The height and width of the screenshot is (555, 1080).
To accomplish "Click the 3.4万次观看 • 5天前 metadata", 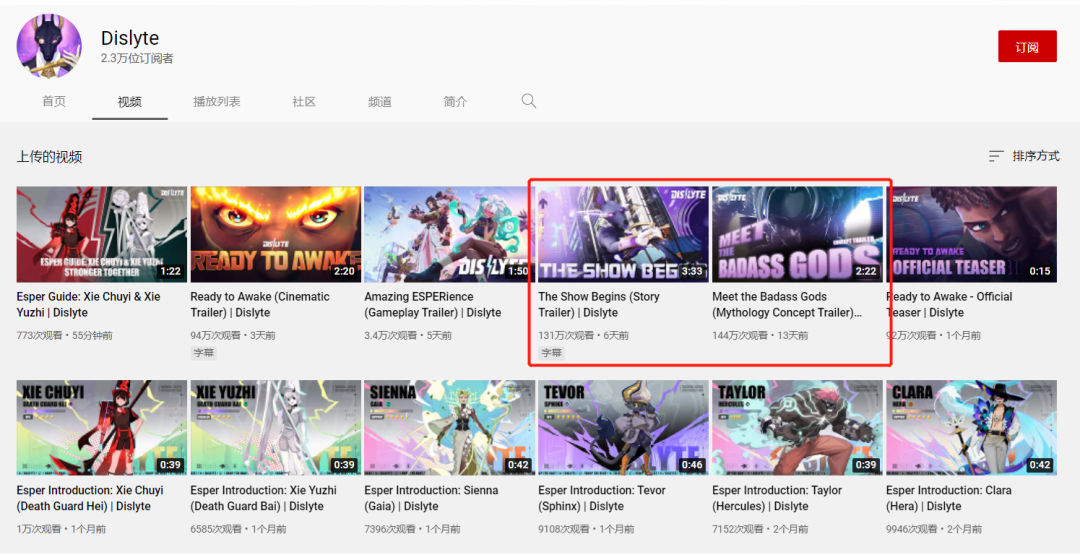I will point(408,335).
